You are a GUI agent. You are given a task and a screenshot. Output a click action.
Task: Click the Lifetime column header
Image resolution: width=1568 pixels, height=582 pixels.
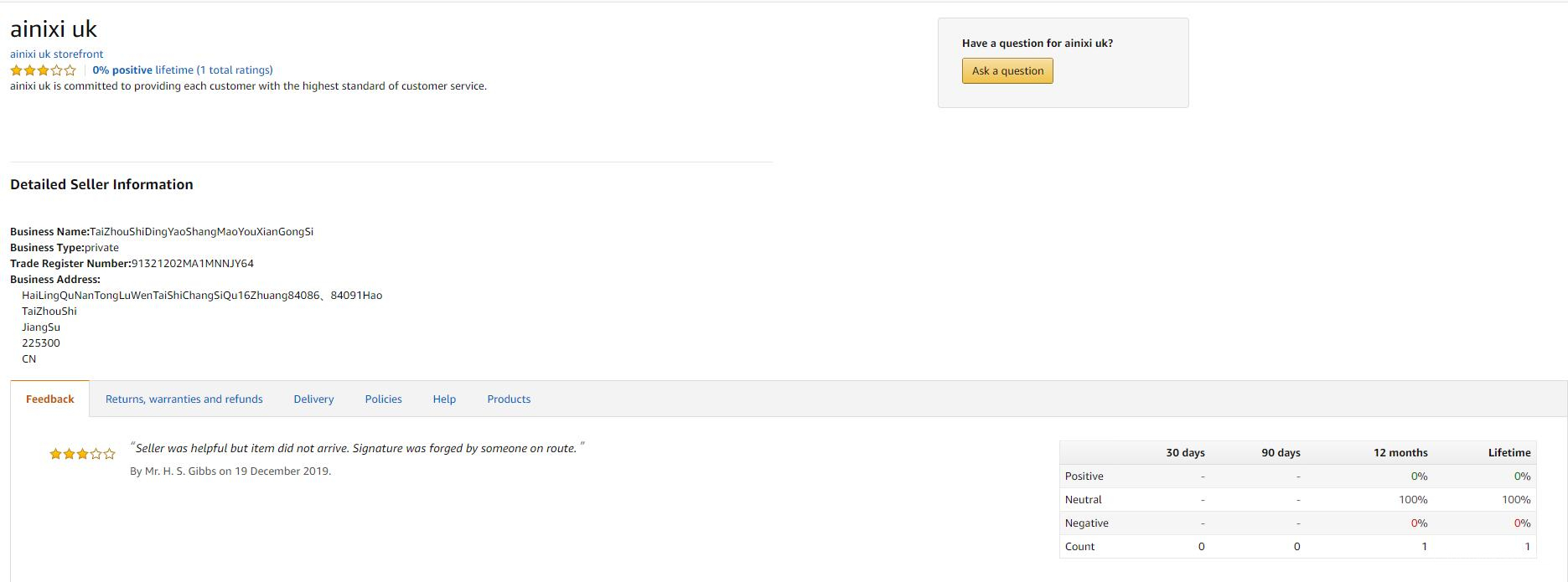point(1508,453)
